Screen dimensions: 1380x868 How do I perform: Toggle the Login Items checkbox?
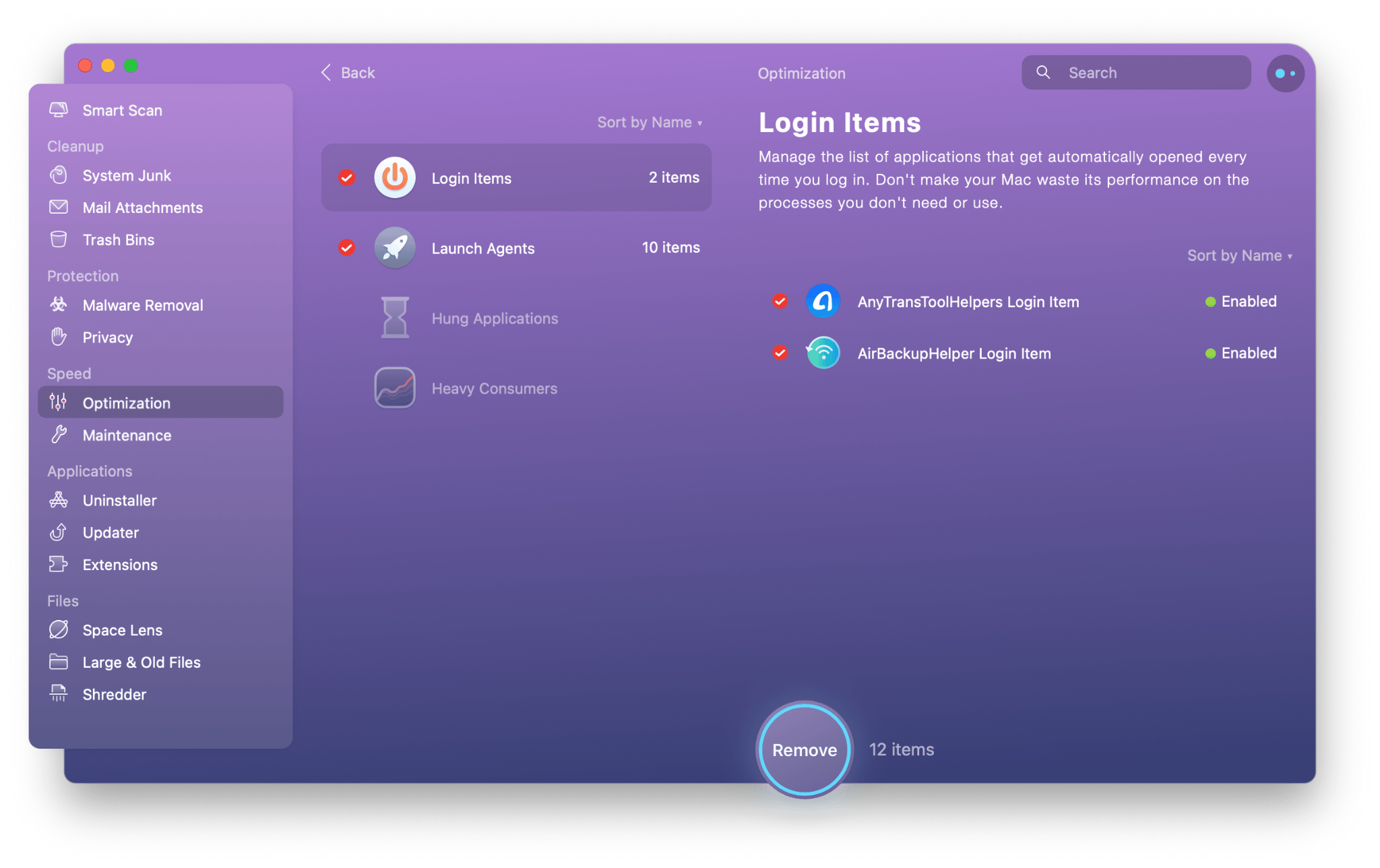coord(348,178)
